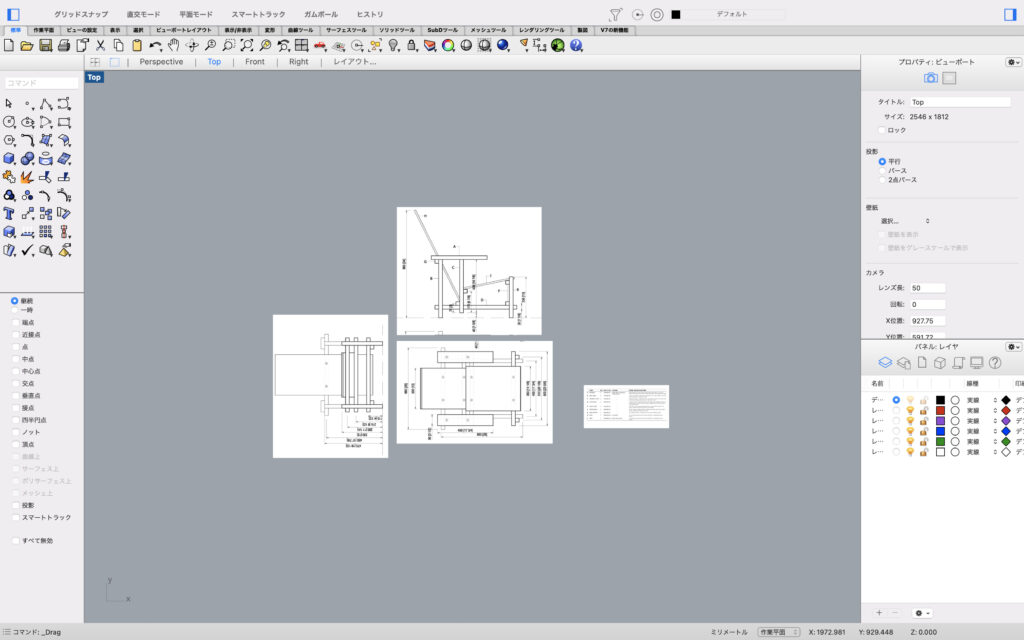Viewport: 1024px width, 640px height.
Task: Create a new document with the New icon
Action: tap(8, 45)
